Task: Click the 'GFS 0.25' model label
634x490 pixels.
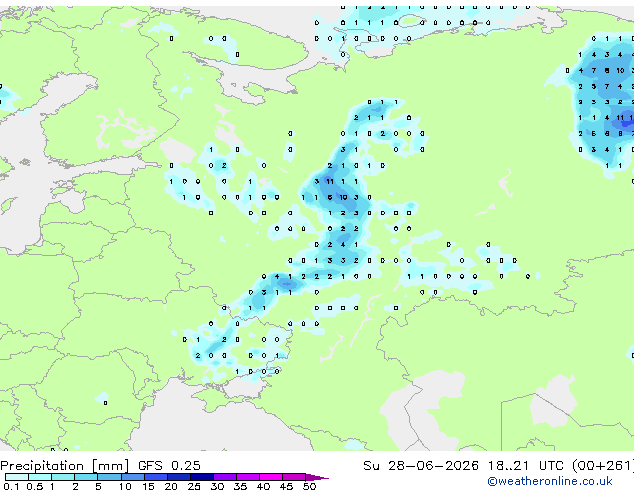Action: [169, 466]
